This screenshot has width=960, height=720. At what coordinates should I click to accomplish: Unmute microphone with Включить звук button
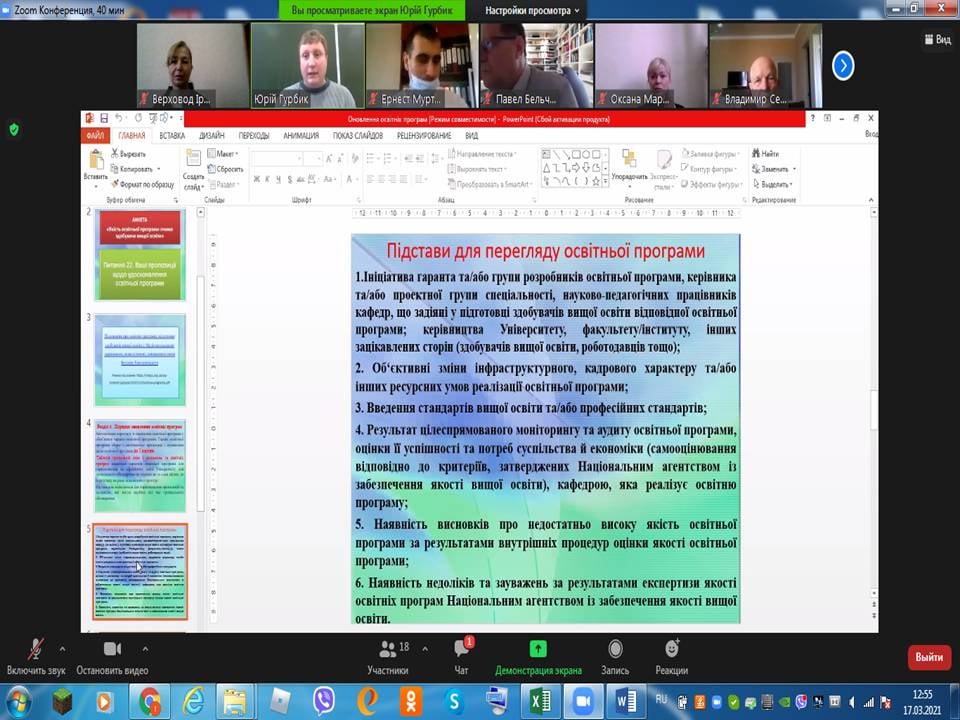tap(36, 651)
